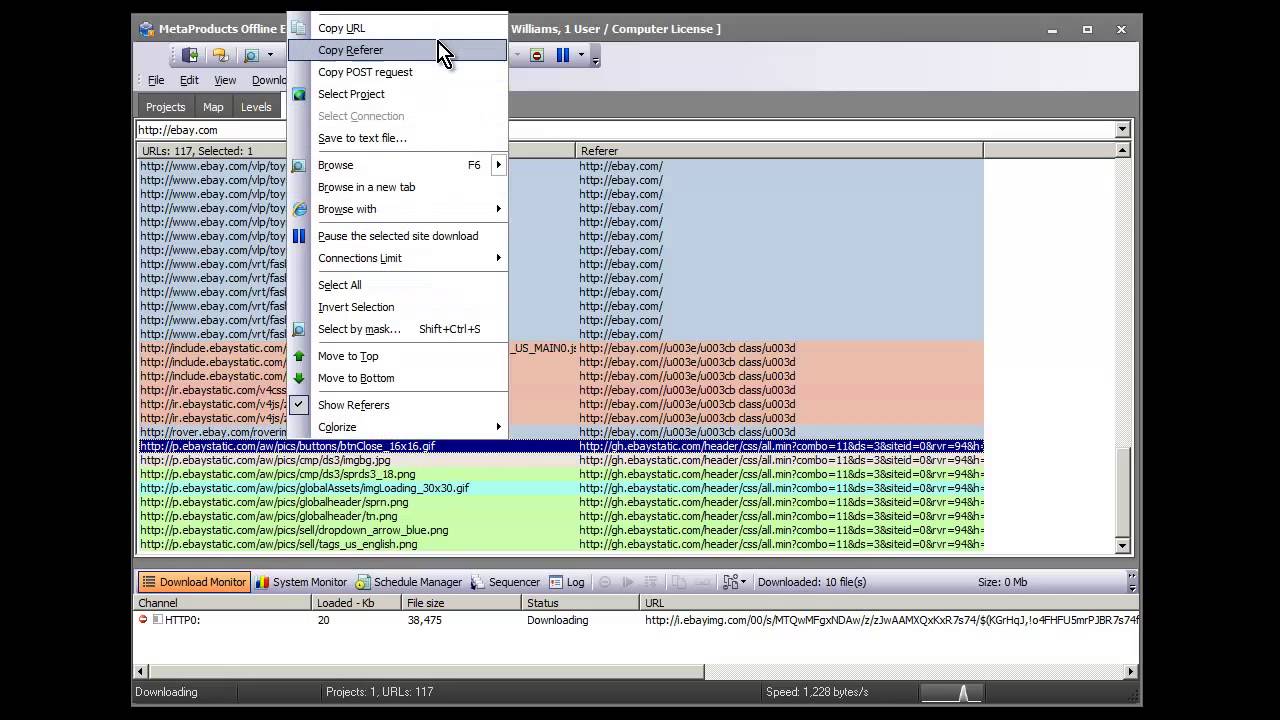Choose Pause the selected site download
Image resolution: width=1280 pixels, height=720 pixels.
tap(398, 236)
